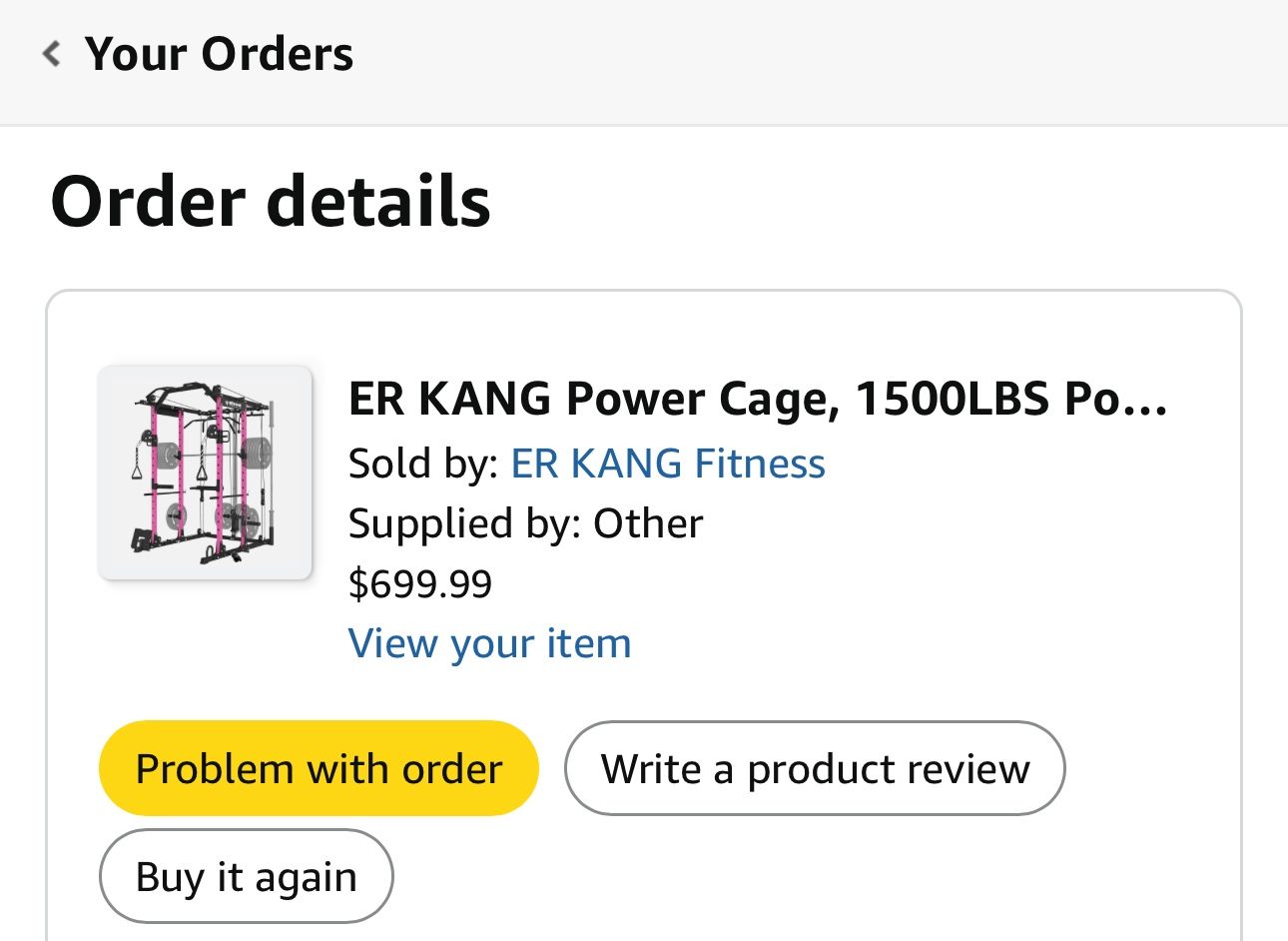This screenshot has height=941, width=1288.
Task: Click empty space beside Buy it again
Action: pos(749,877)
